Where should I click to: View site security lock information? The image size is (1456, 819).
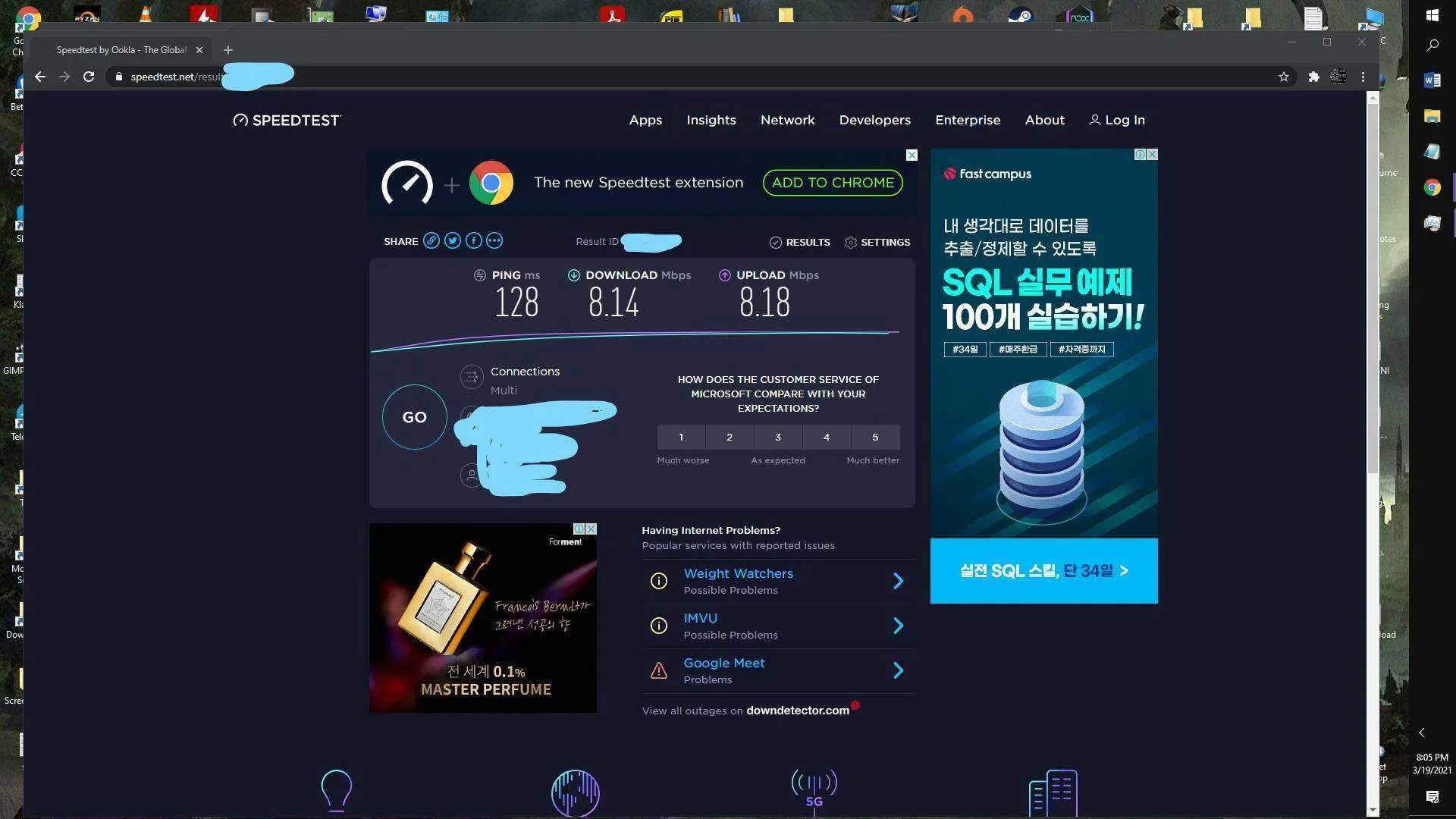click(x=118, y=77)
